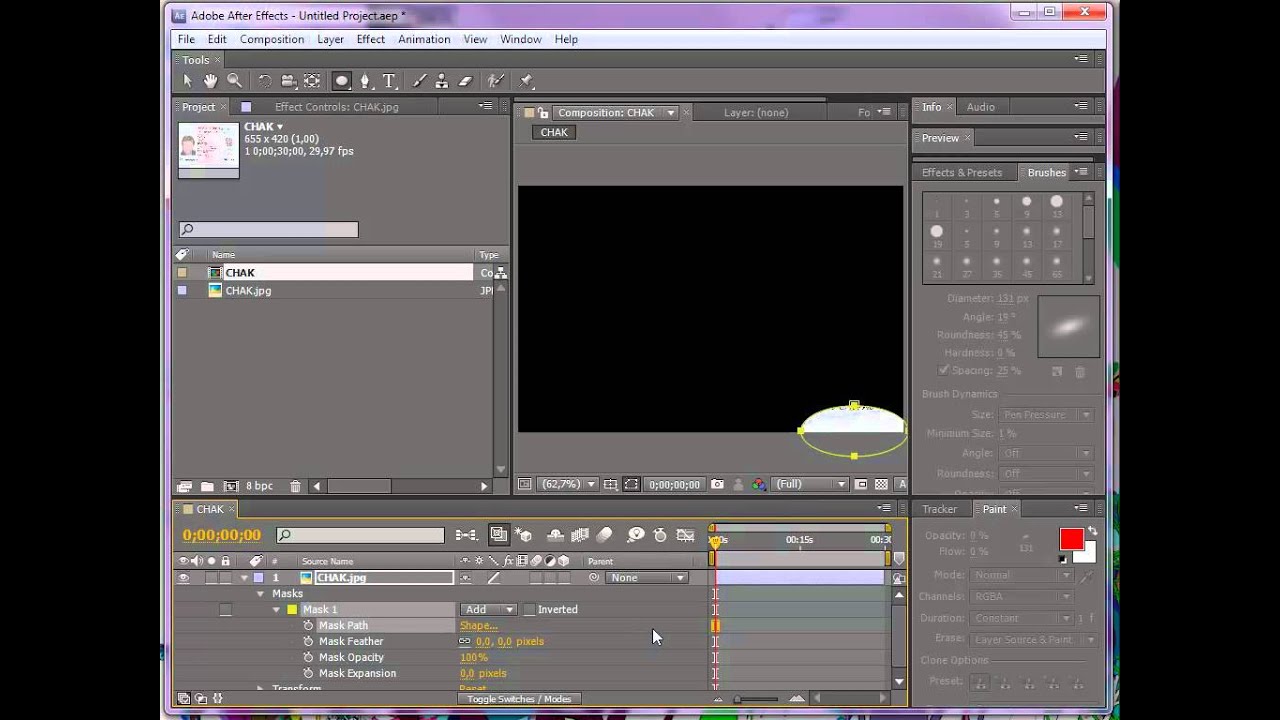
Task: Click the Toggle Mask Visibility button in viewer
Action: [x=631, y=485]
